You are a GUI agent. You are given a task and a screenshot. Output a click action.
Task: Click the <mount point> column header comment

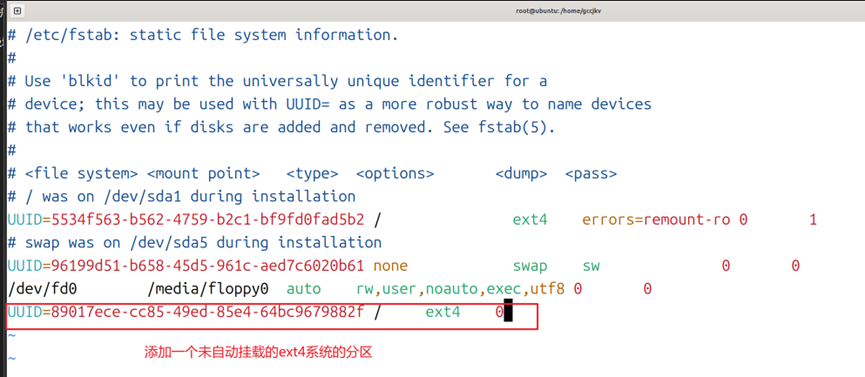click(x=204, y=174)
